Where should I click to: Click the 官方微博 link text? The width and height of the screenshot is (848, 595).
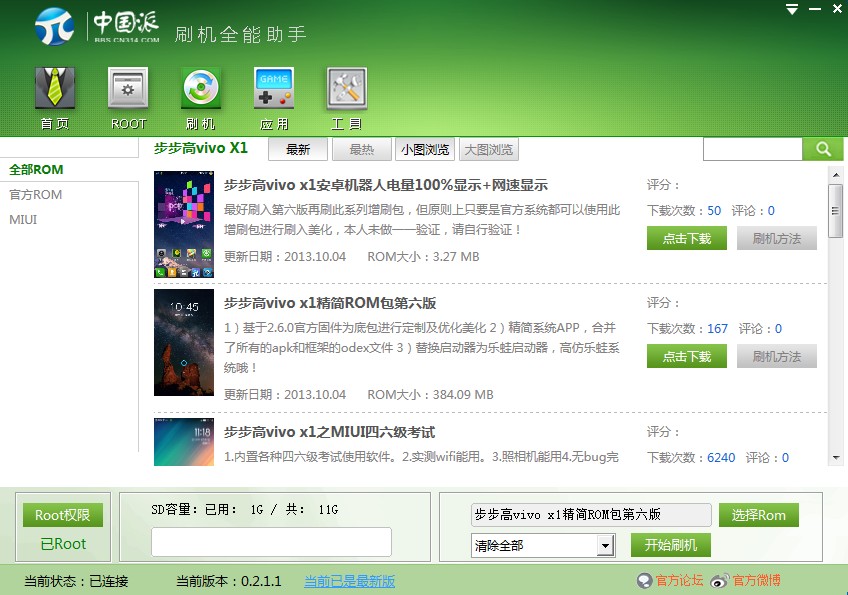757,581
